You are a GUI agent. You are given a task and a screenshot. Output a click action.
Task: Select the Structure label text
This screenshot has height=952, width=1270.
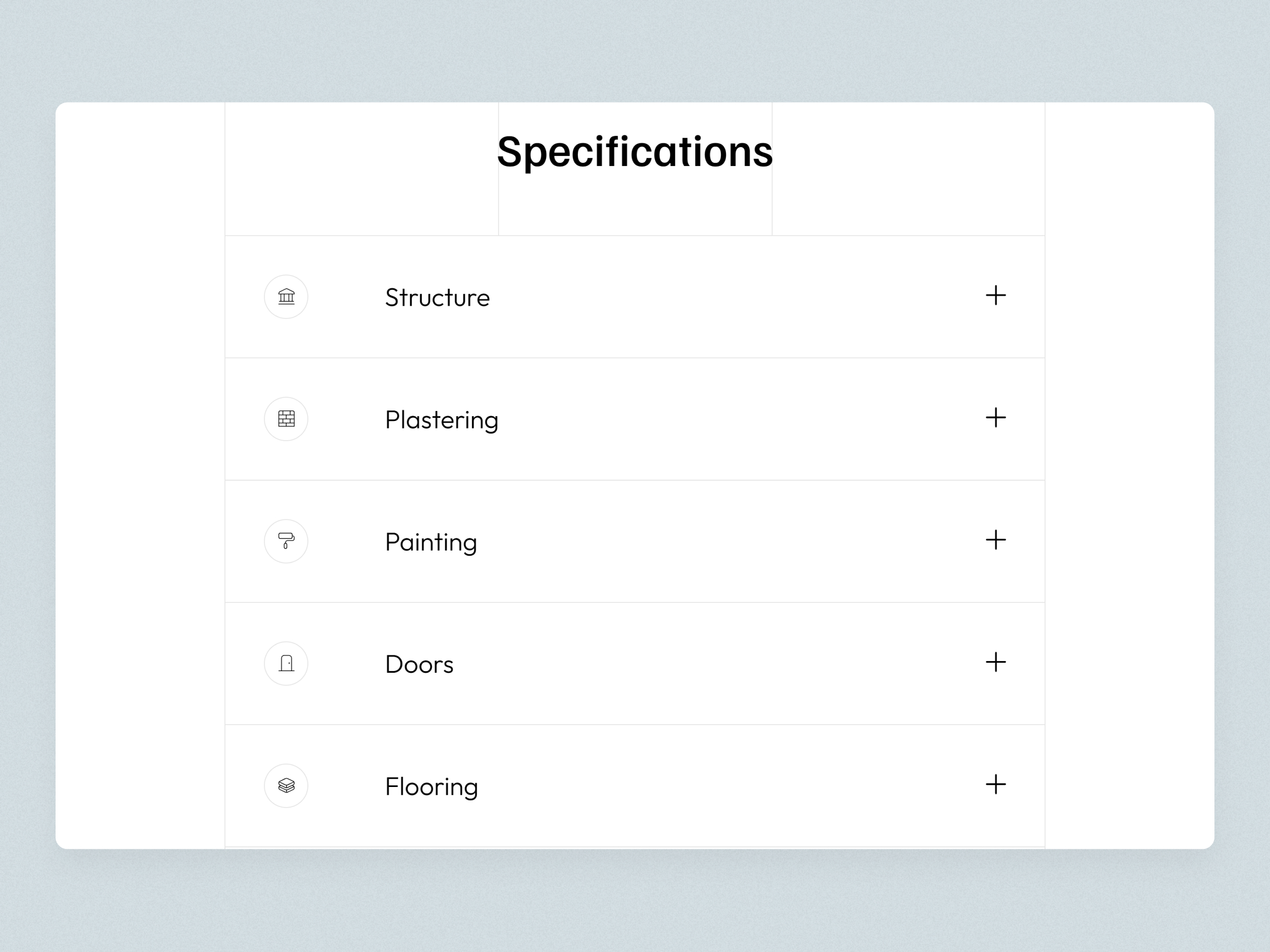(x=437, y=298)
